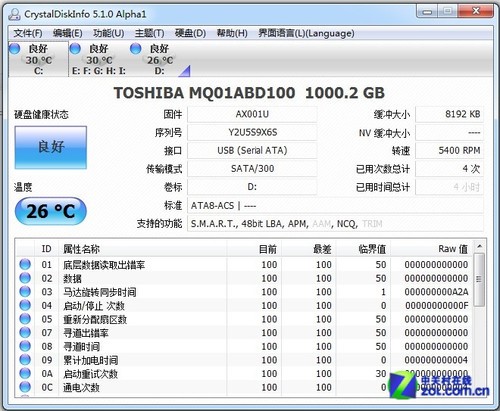Viewport: 500px width, 411px height.
Task: Click the serial number field Y2U5S9X6S
Action: [x=252, y=133]
